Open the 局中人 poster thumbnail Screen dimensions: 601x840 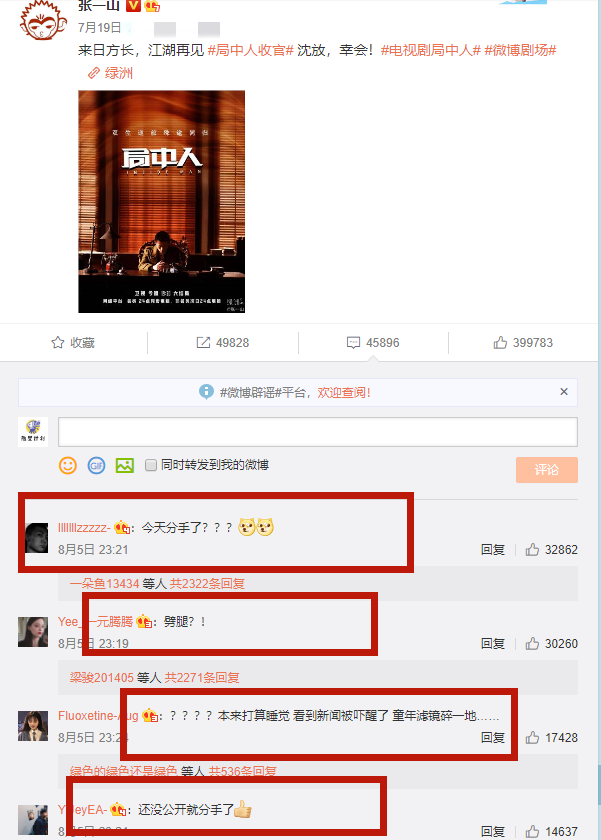point(162,201)
